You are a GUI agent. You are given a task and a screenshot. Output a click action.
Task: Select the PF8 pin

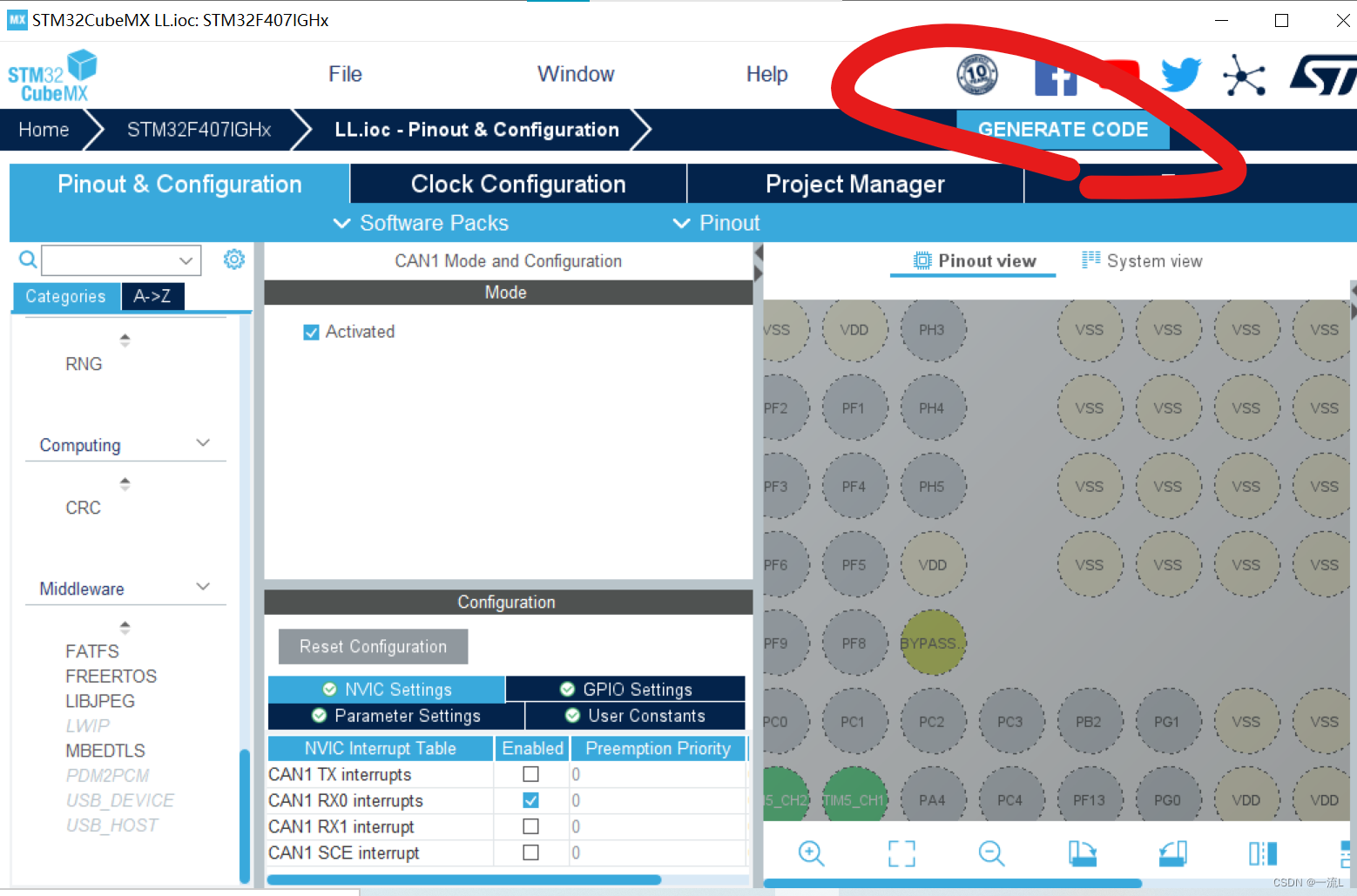(854, 643)
